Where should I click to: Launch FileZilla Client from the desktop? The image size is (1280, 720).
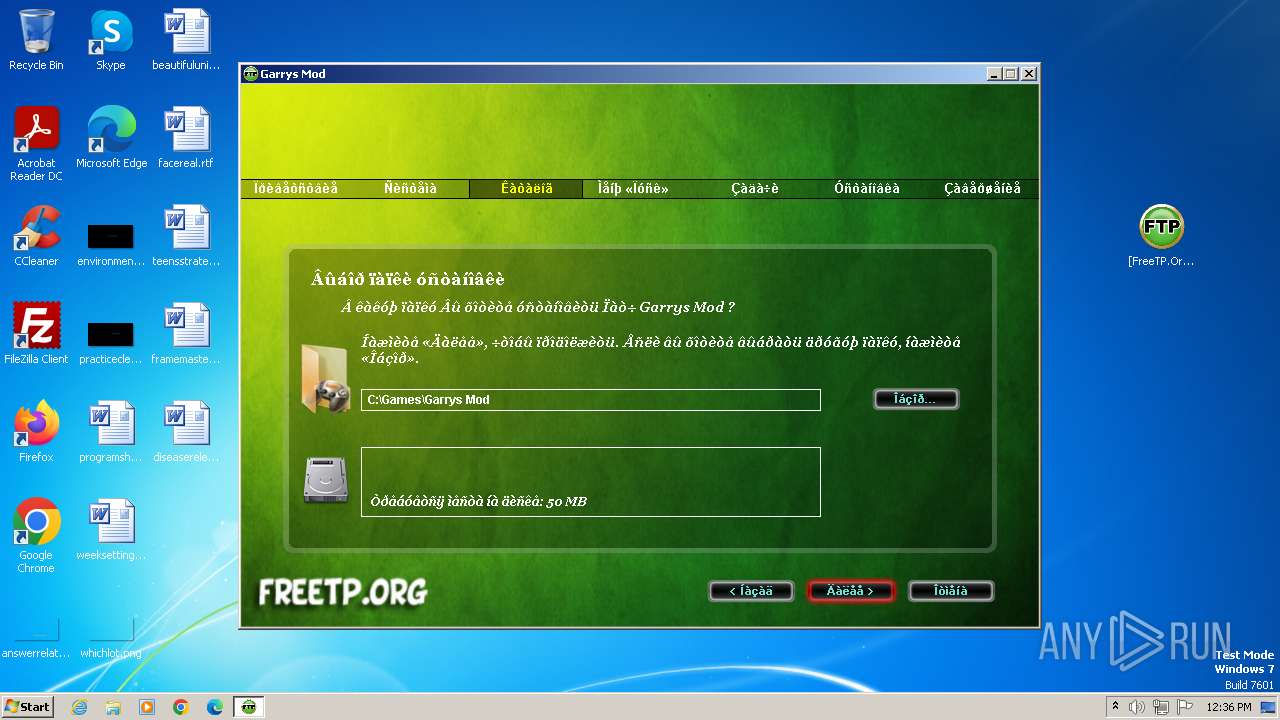(36, 334)
